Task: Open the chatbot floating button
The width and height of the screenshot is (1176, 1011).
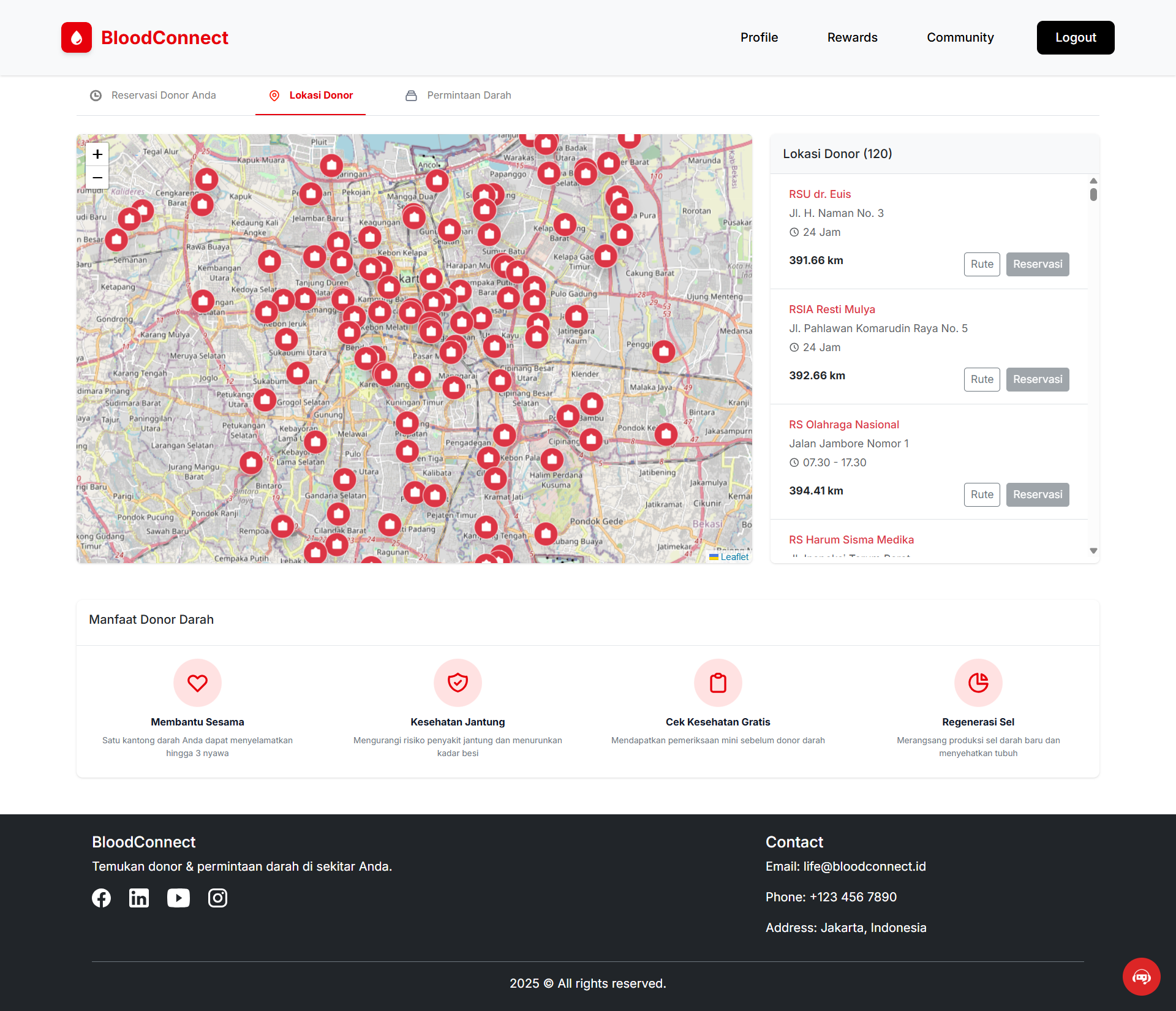Action: tap(1141, 977)
